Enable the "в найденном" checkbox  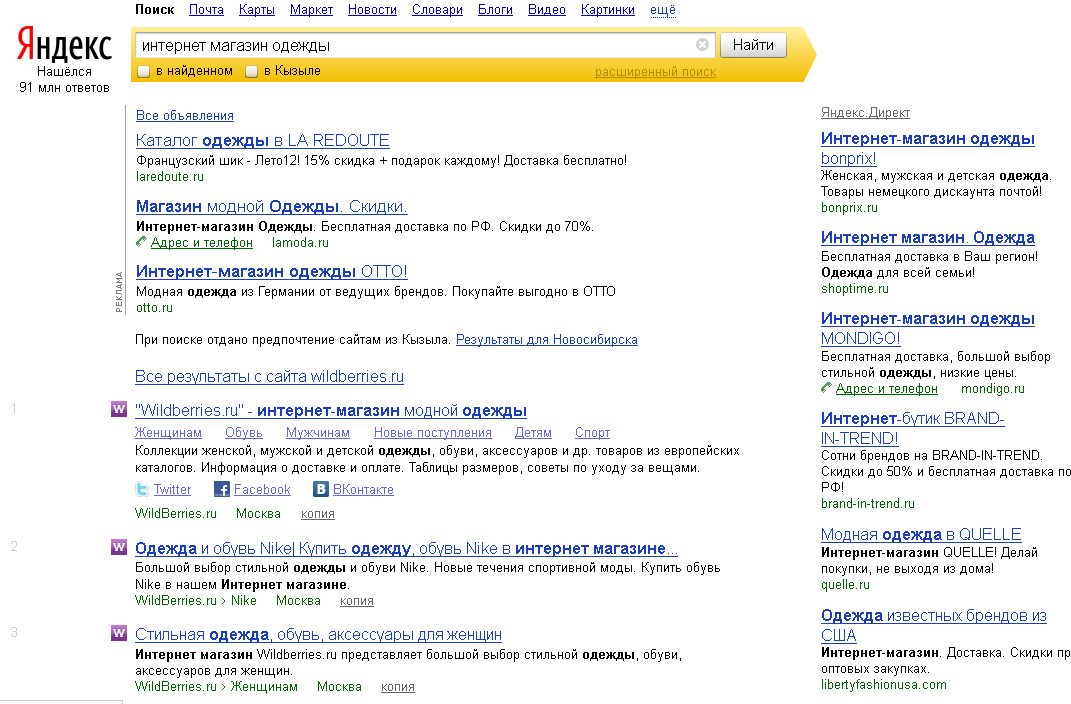coord(144,72)
